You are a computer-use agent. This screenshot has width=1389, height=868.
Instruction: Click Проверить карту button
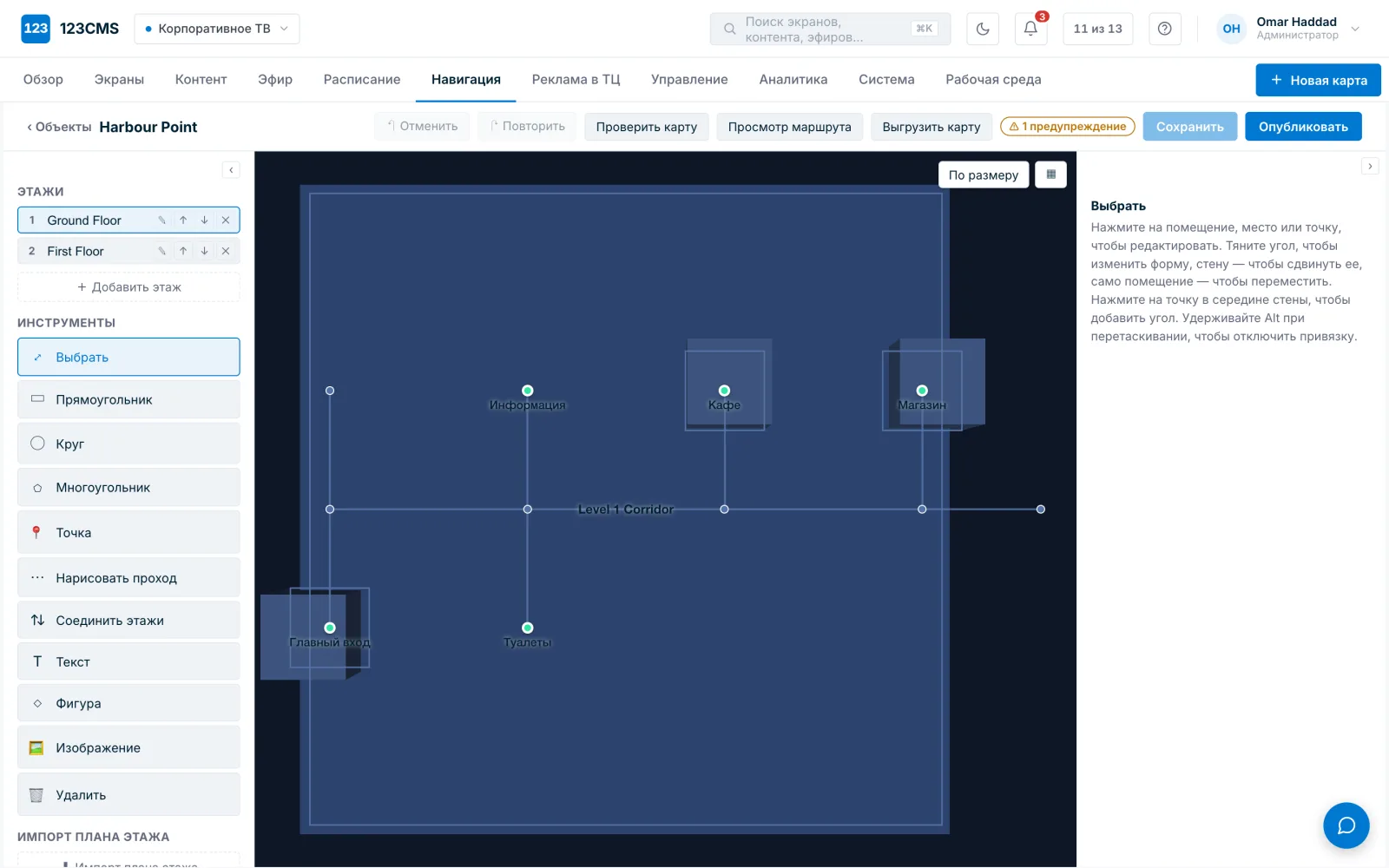(x=647, y=127)
